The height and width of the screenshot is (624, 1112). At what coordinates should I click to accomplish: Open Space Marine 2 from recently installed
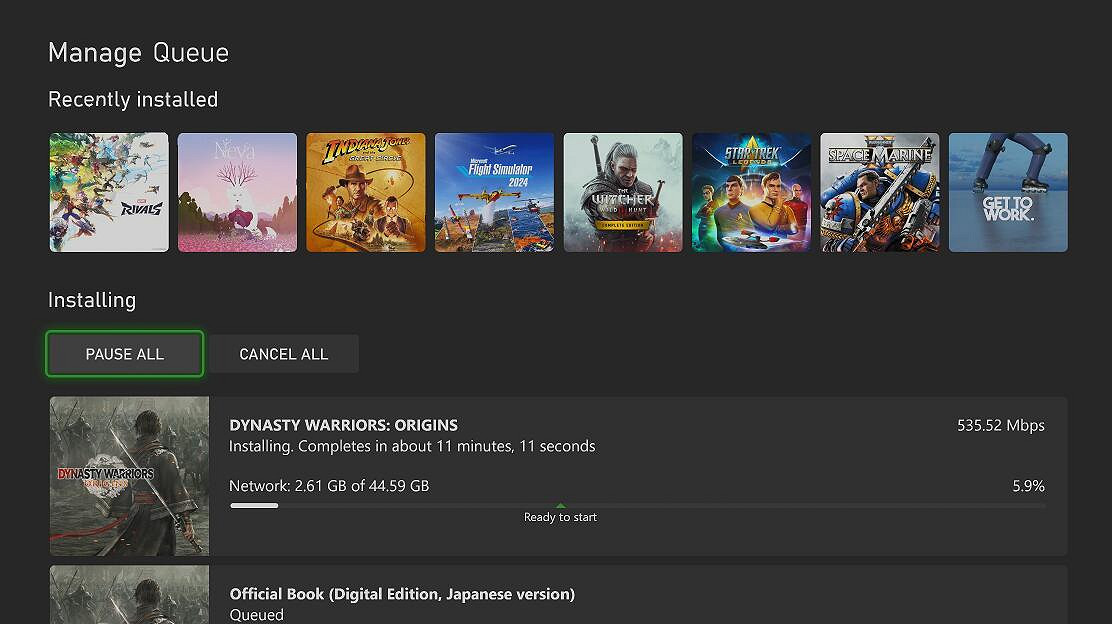tap(879, 192)
